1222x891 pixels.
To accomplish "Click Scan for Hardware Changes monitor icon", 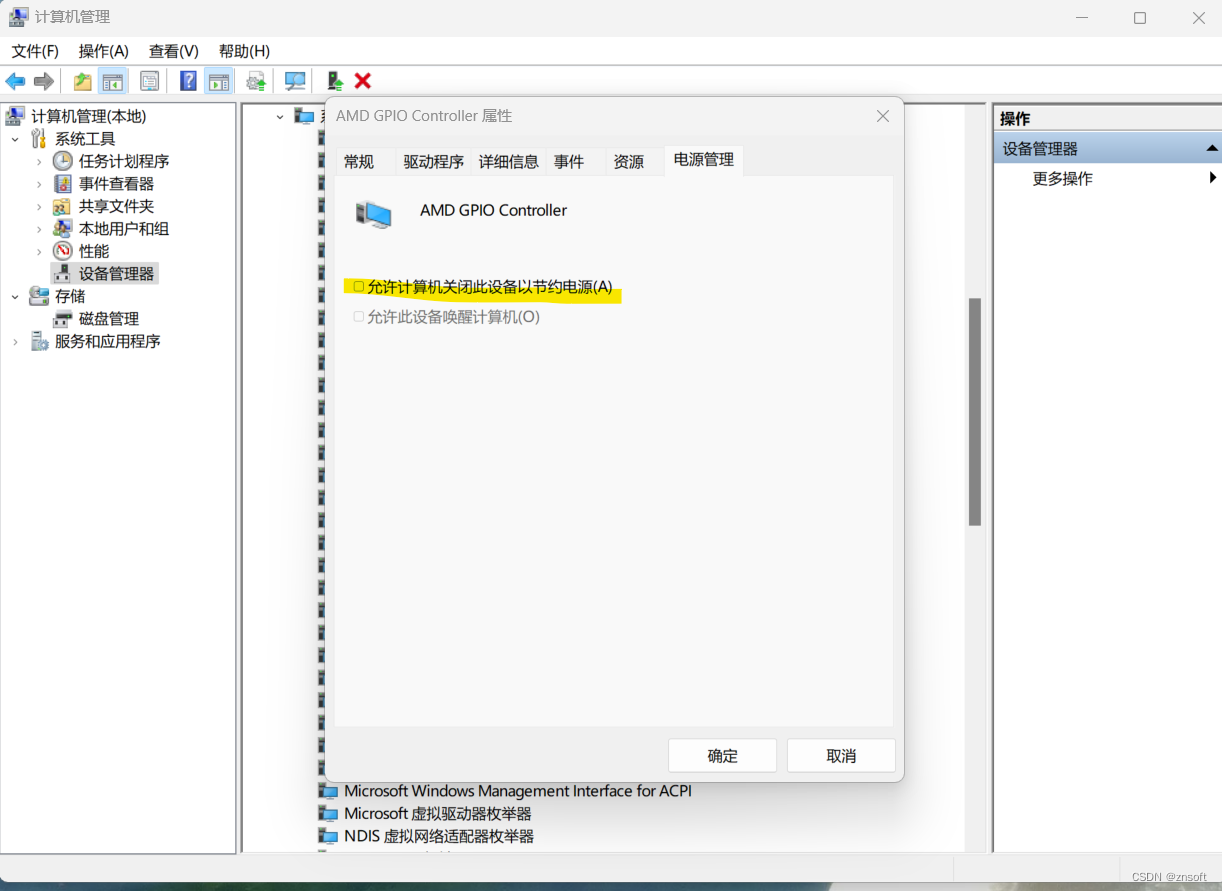I will point(295,81).
